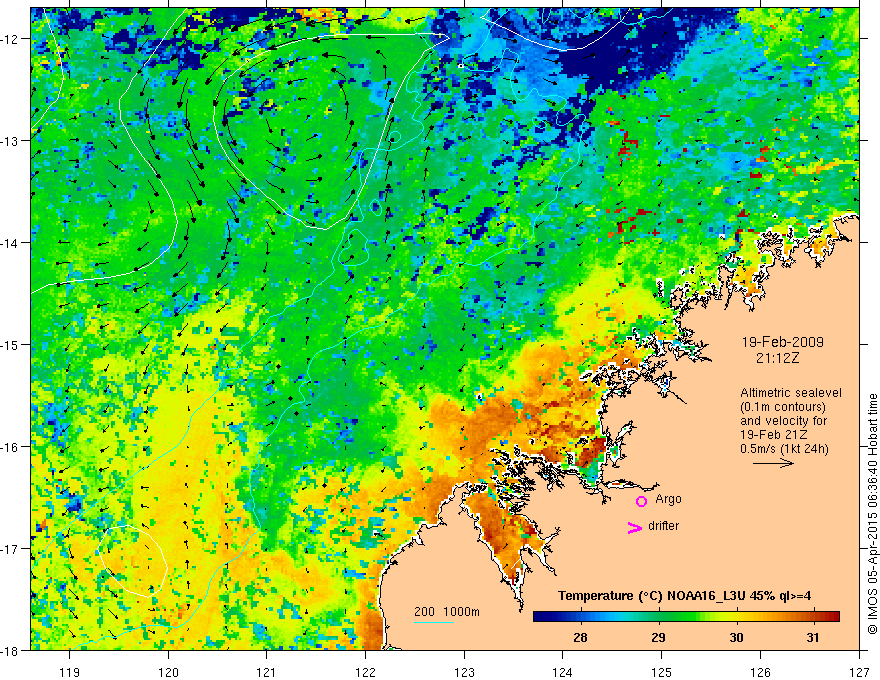Click the cyan 200 1000m contour legend line
Viewport: 880px width, 680px height.
click(x=434, y=622)
